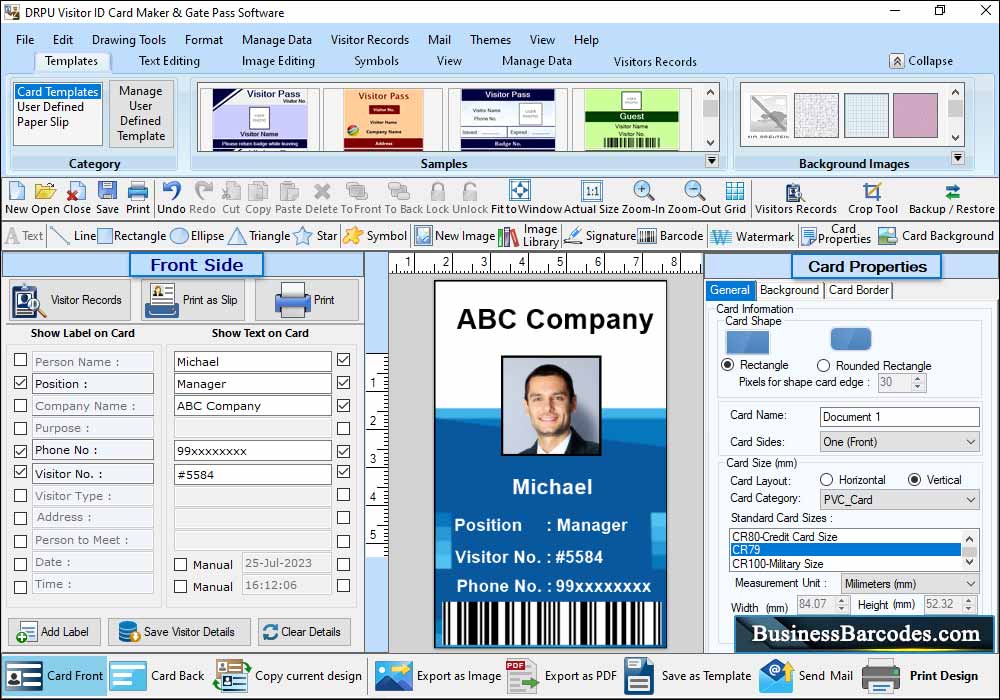1000x700 pixels.
Task: Toggle the Manual time checkbox
Action: point(180,586)
